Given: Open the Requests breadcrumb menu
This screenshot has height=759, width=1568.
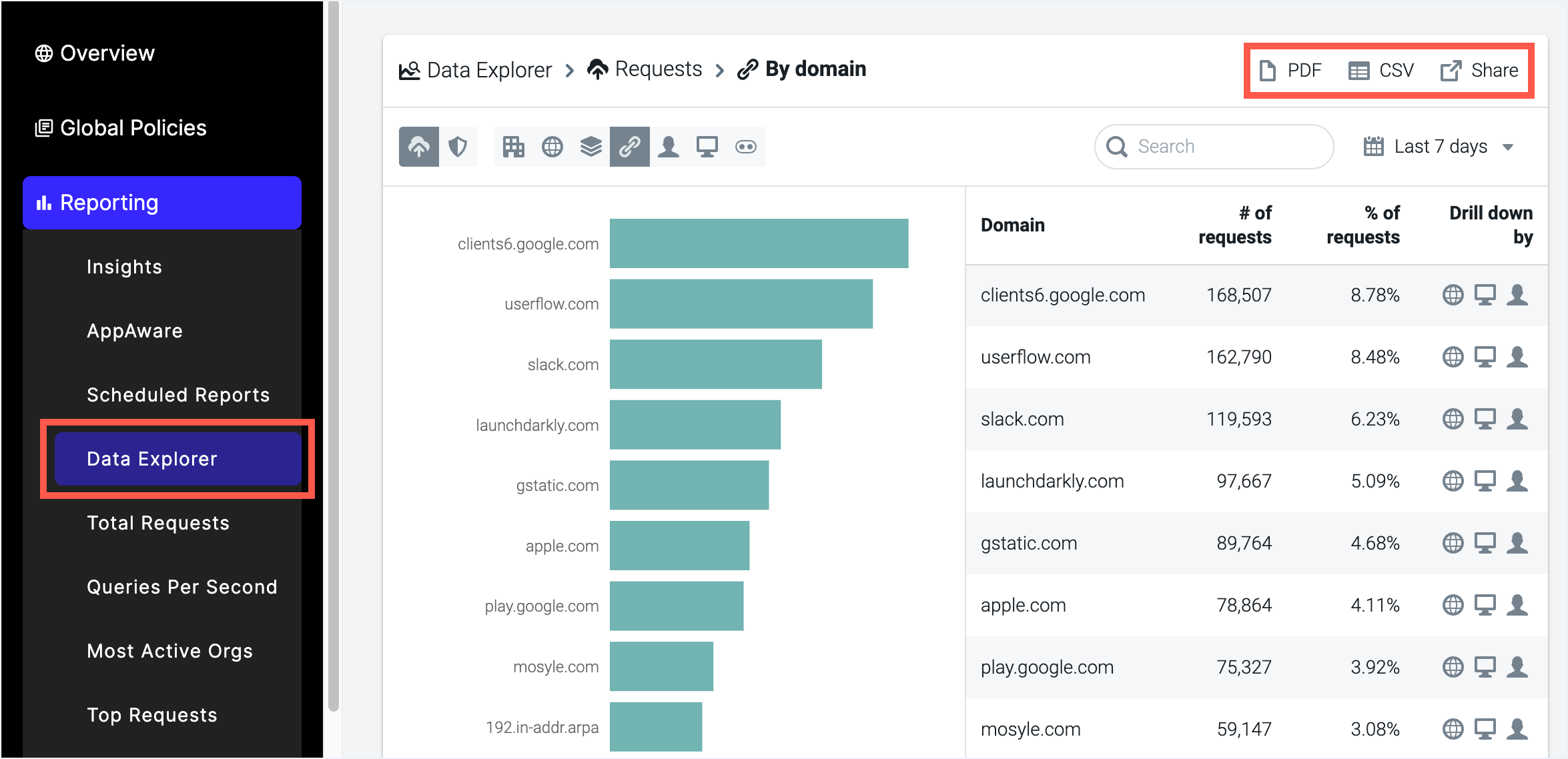Looking at the screenshot, I should (x=658, y=69).
